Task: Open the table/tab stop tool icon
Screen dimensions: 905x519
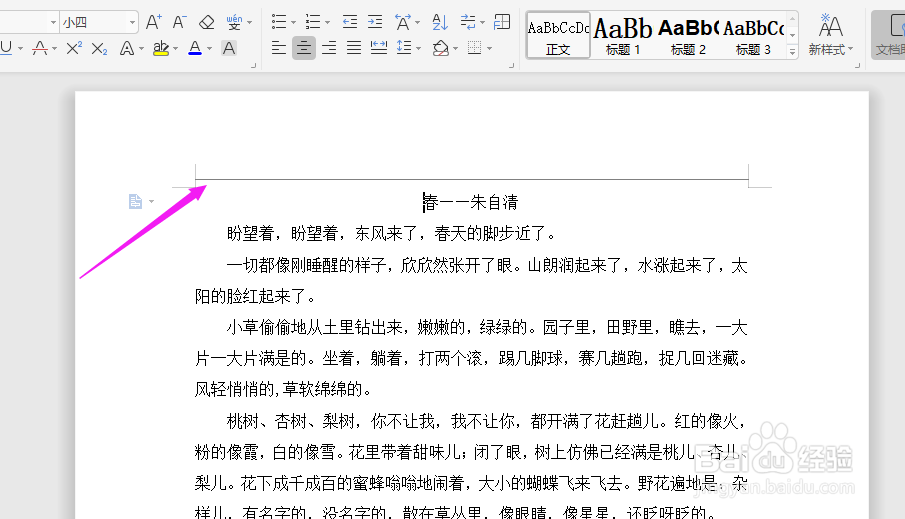Action: (x=502, y=23)
